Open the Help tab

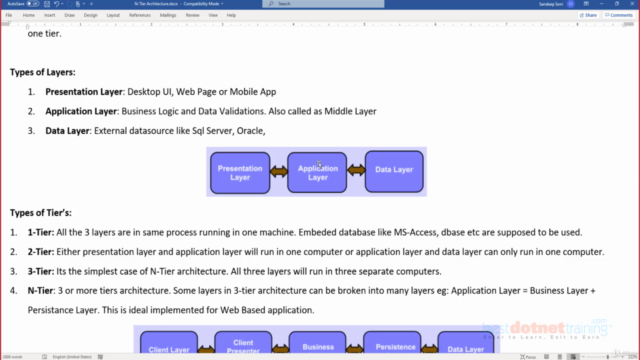[231, 15]
